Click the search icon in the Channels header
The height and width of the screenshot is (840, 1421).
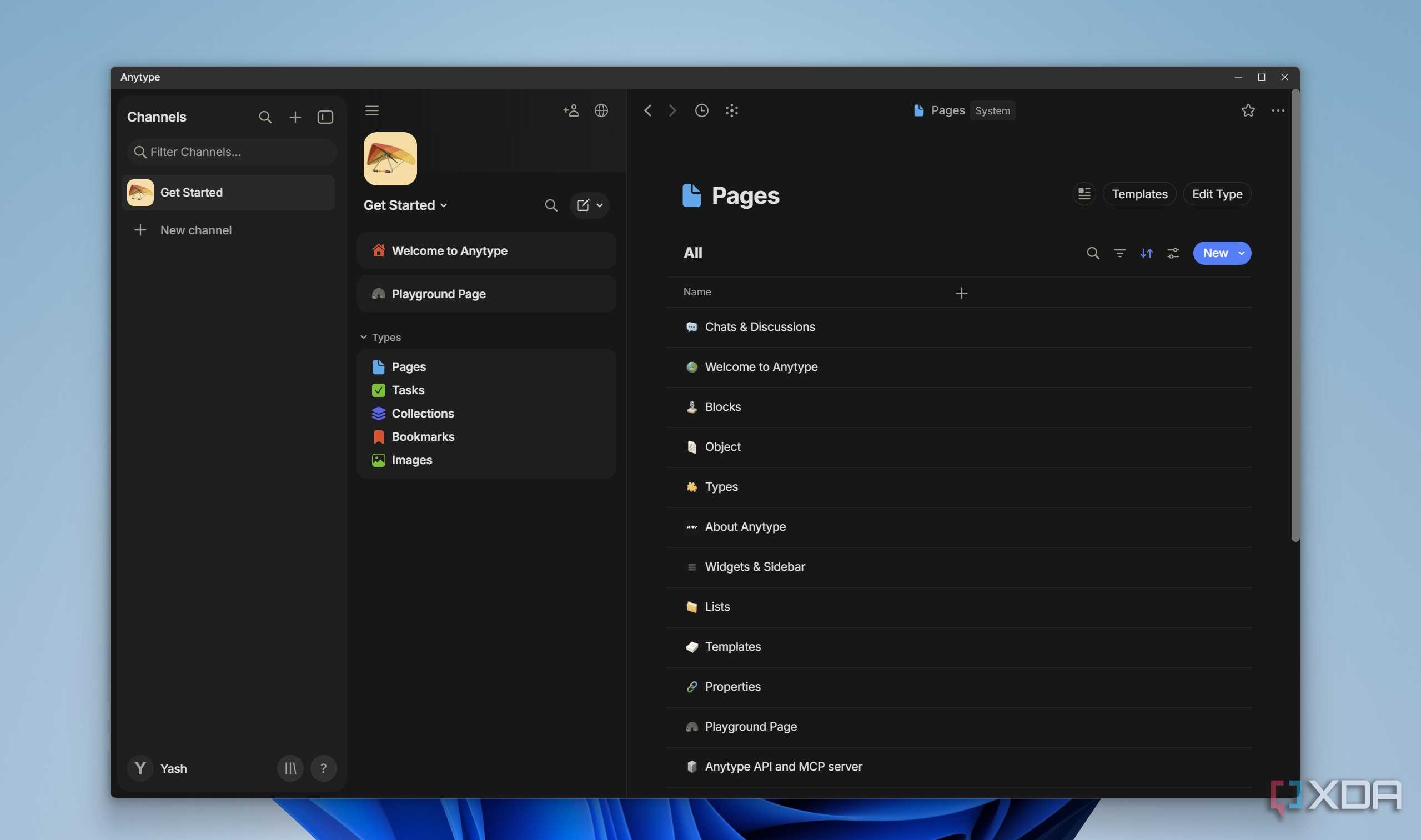(265, 117)
